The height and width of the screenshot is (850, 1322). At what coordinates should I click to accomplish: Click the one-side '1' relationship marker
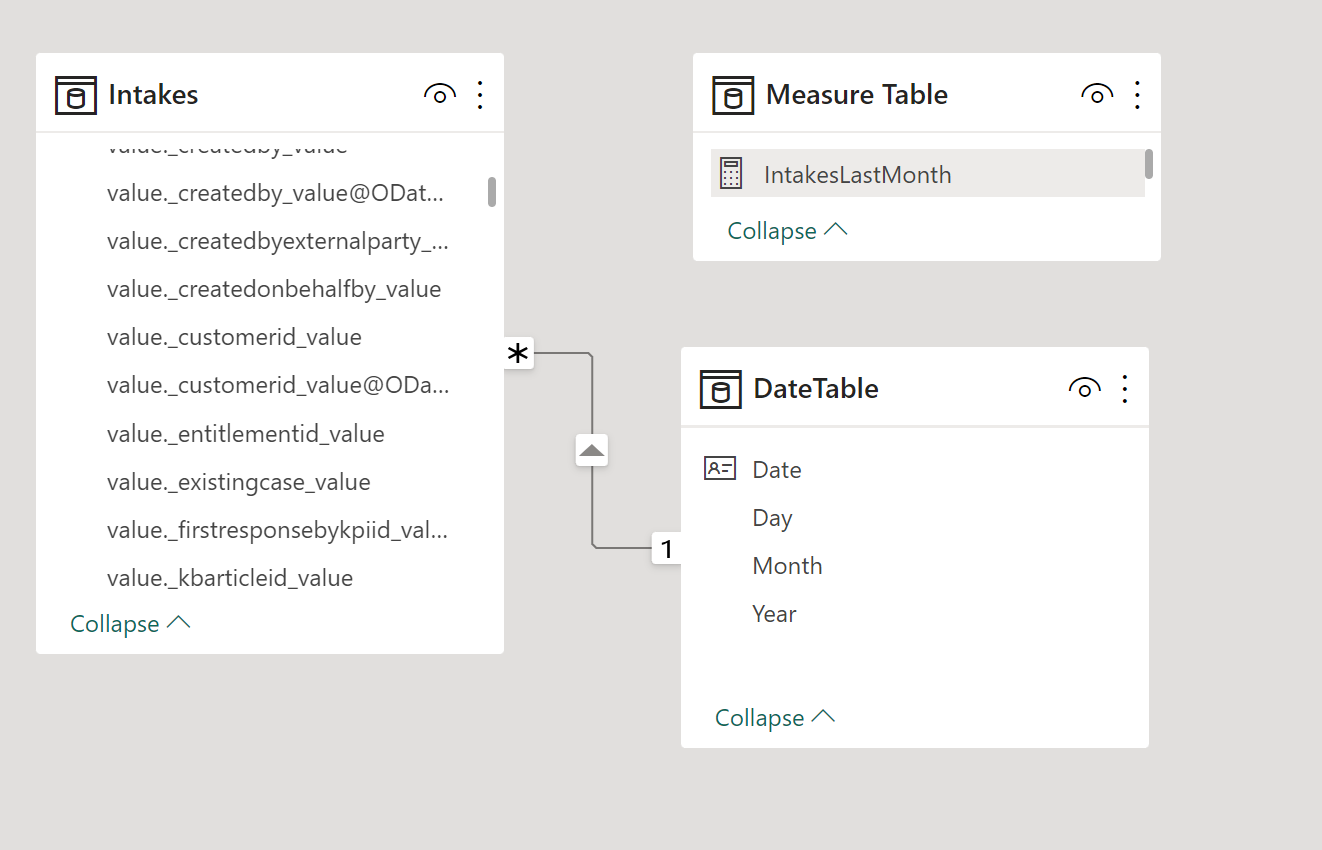click(667, 548)
